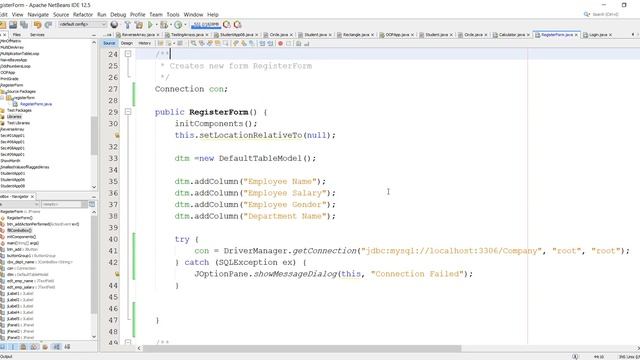The height and width of the screenshot is (360, 640).
Task: Click the Output tab at bottom
Action: pyautogui.click(x=6, y=357)
